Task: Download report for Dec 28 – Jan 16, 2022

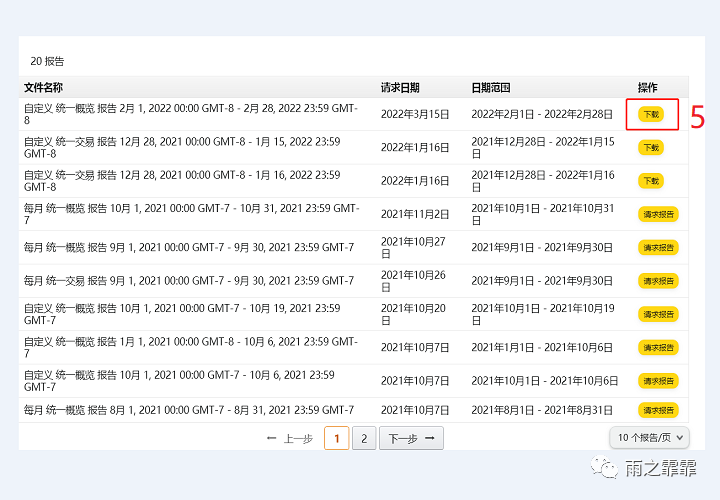Action: pos(651,181)
